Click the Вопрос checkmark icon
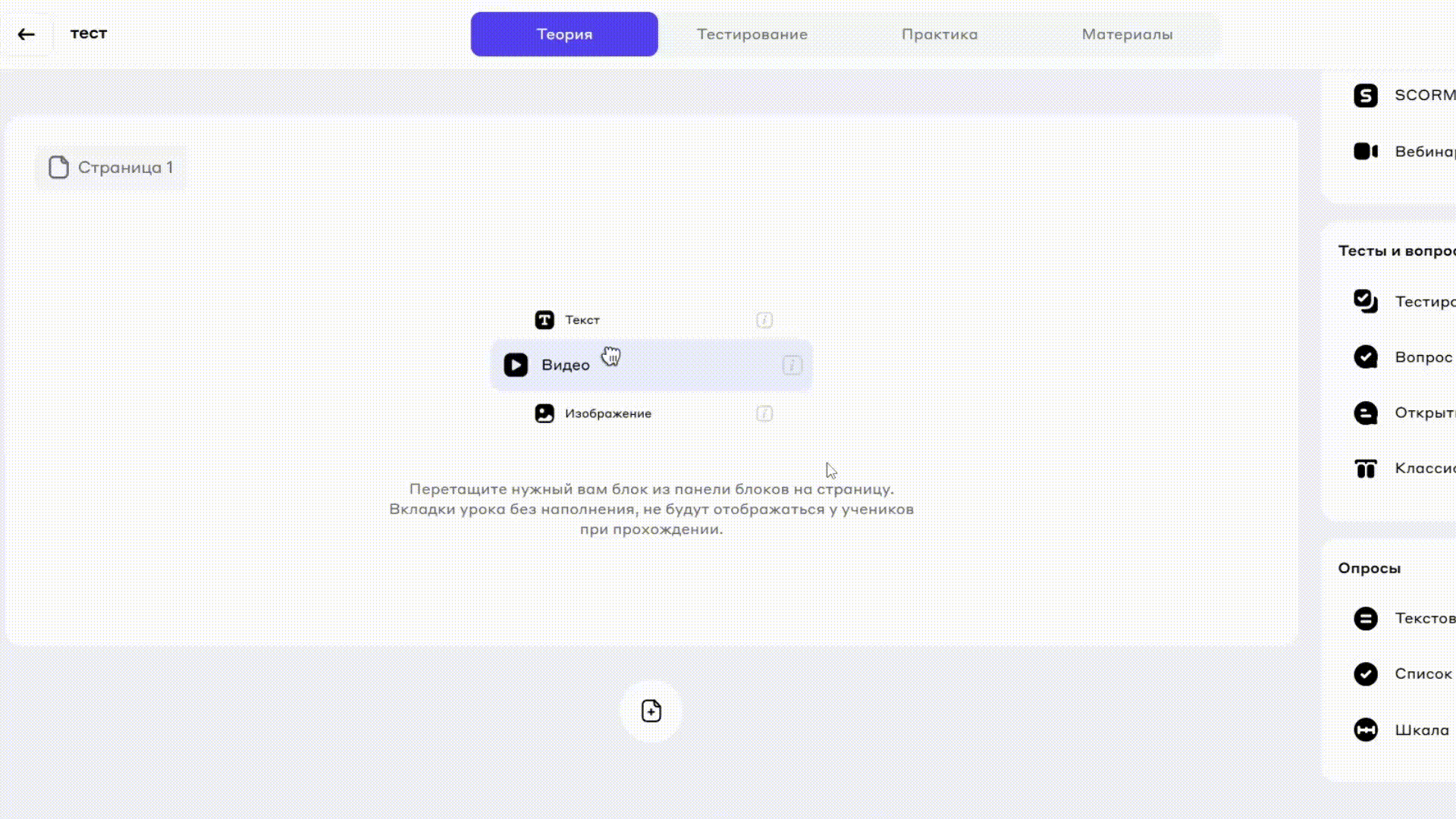The image size is (1456, 819). [1365, 357]
